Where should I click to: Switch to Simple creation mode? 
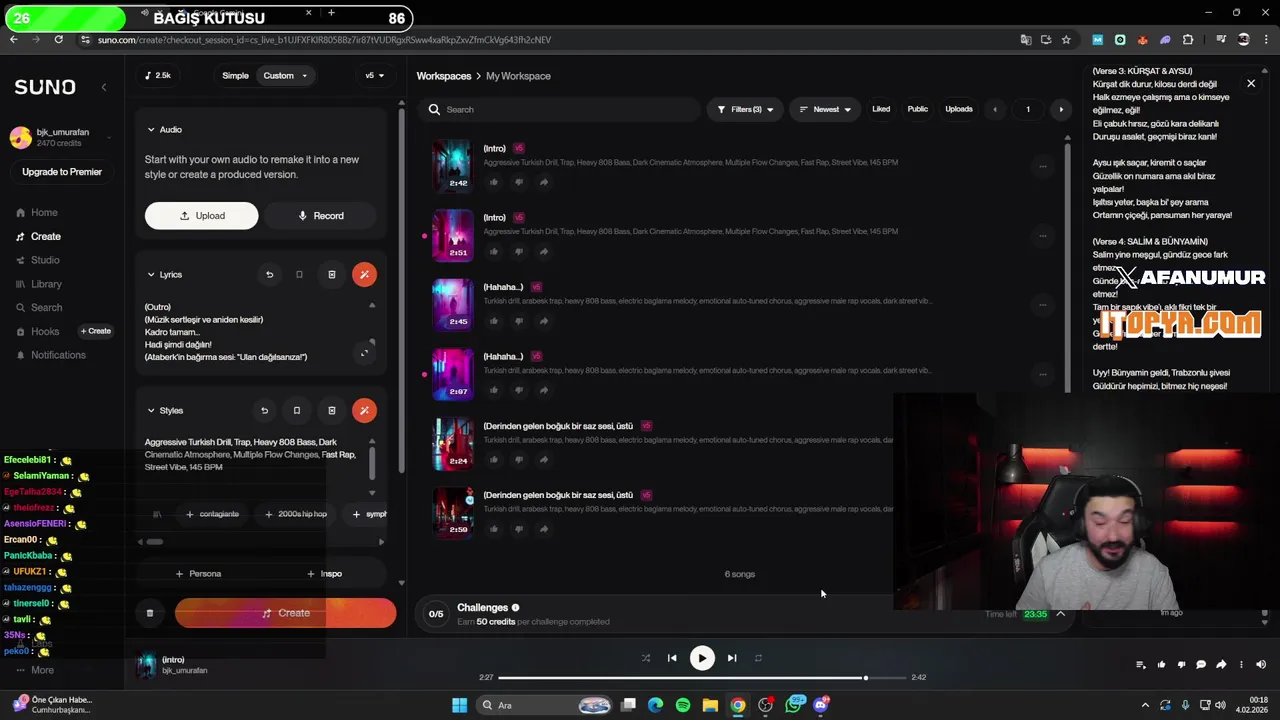pos(235,76)
